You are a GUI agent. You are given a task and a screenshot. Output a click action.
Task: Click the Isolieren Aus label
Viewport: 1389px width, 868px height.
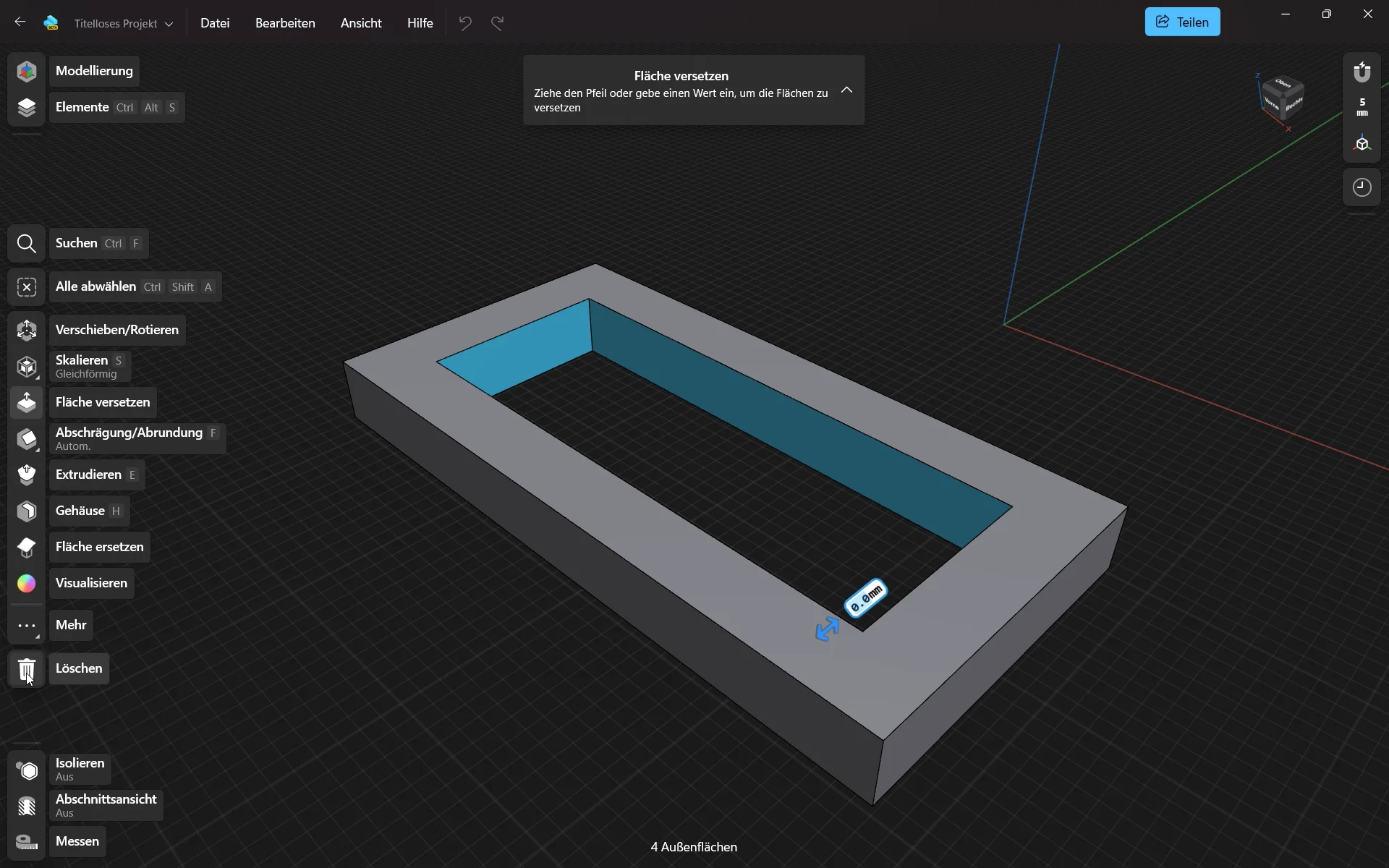[80, 770]
